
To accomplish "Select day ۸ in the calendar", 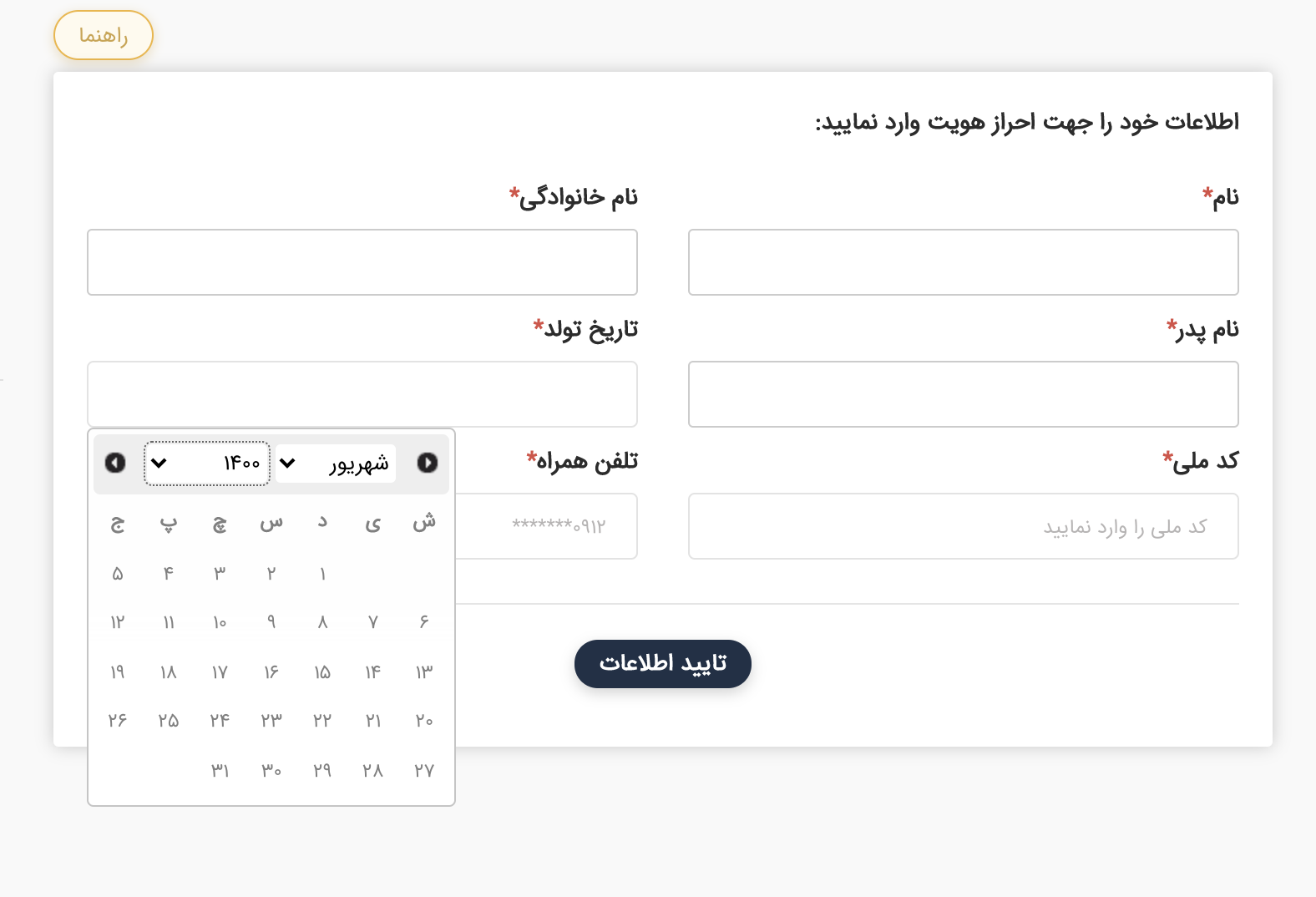I will tap(322, 622).
